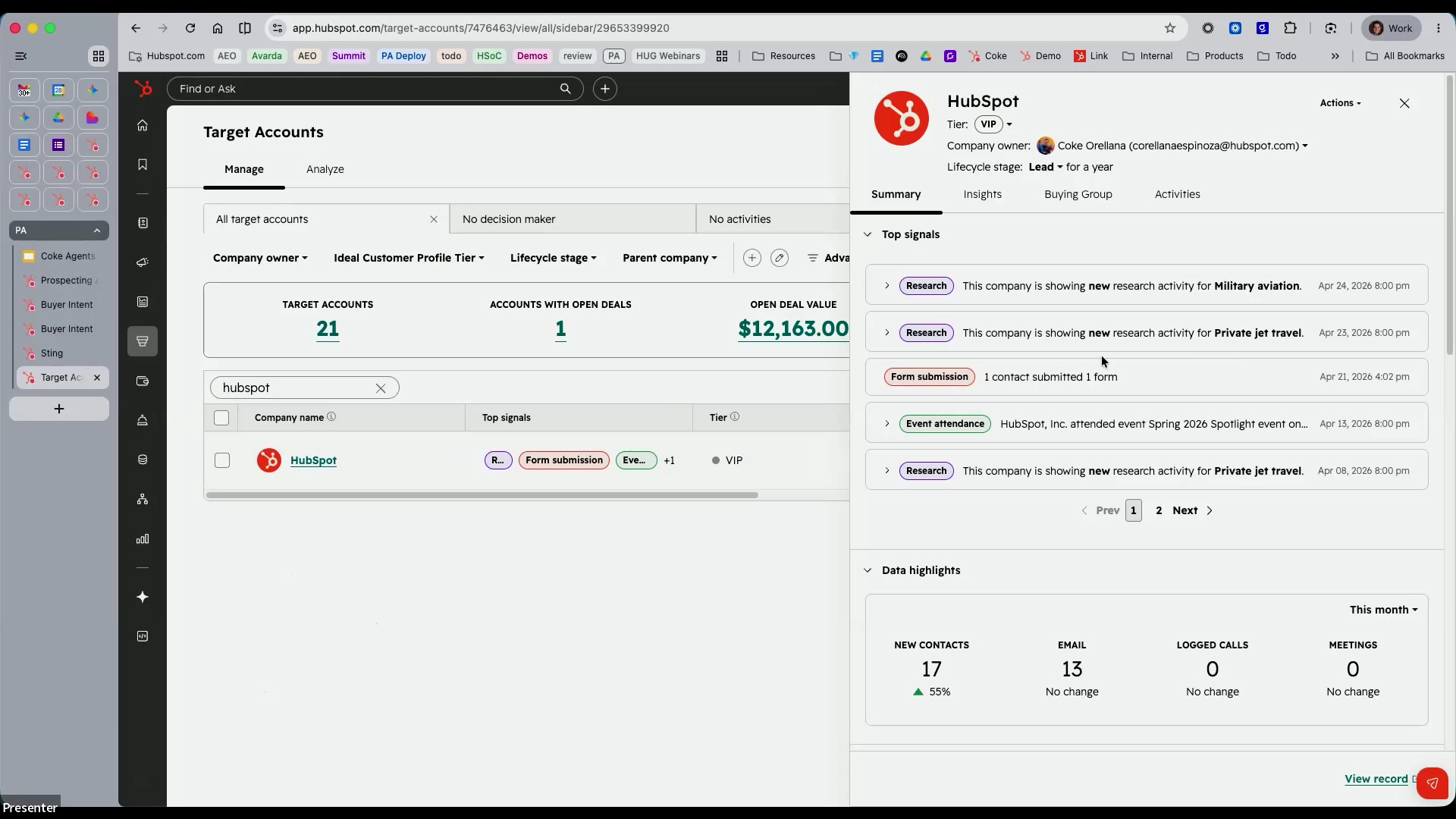This screenshot has width=1456, height=819.
Task: Switch to the Analyze tab
Action: [325, 169]
